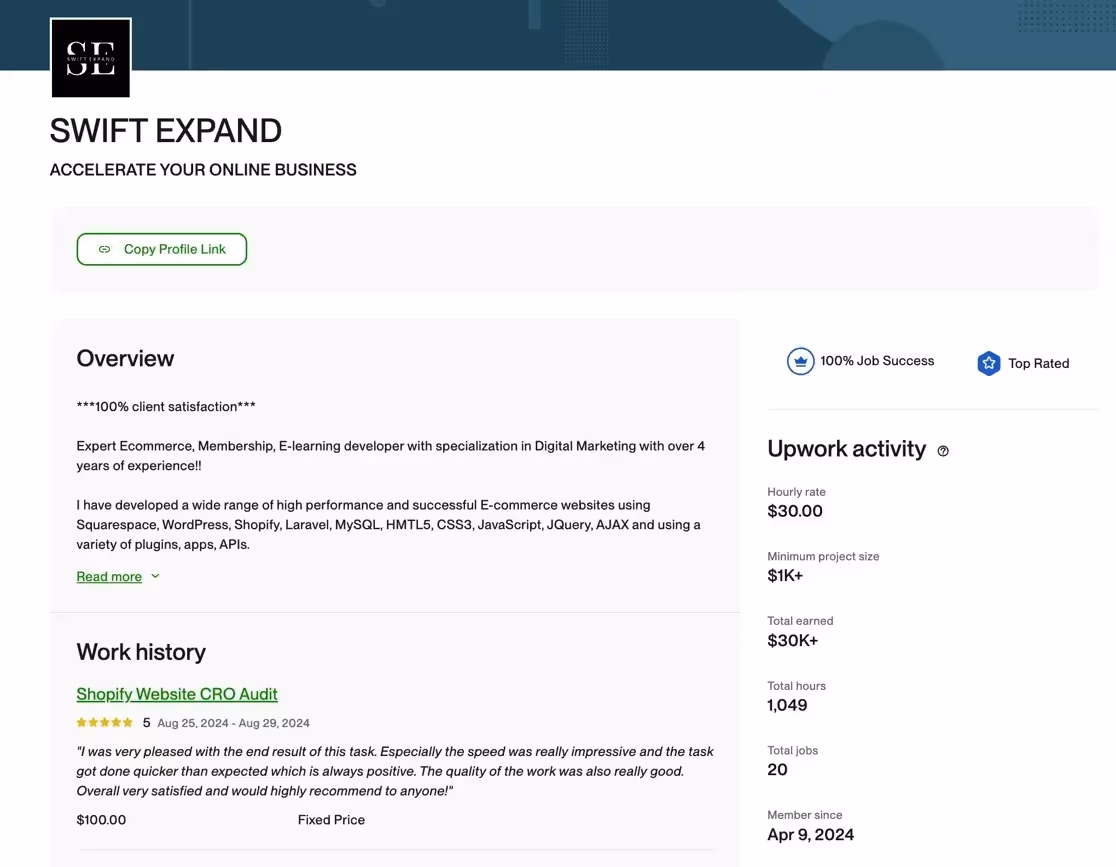1116x867 pixels.
Task: Click the Aug 25, 2024 - Aug 29, 2024 date range
Action: pyautogui.click(x=233, y=723)
